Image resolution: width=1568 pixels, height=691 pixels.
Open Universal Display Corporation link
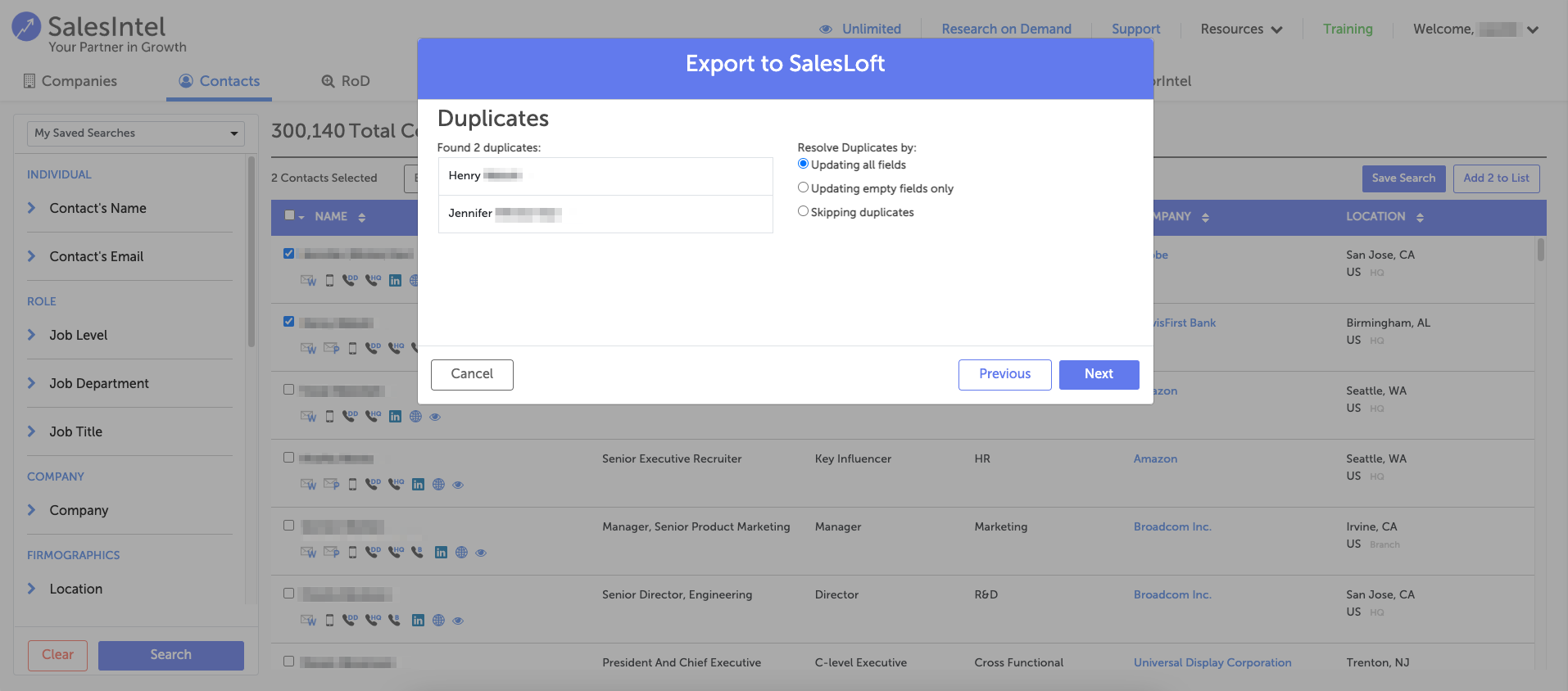(x=1212, y=662)
